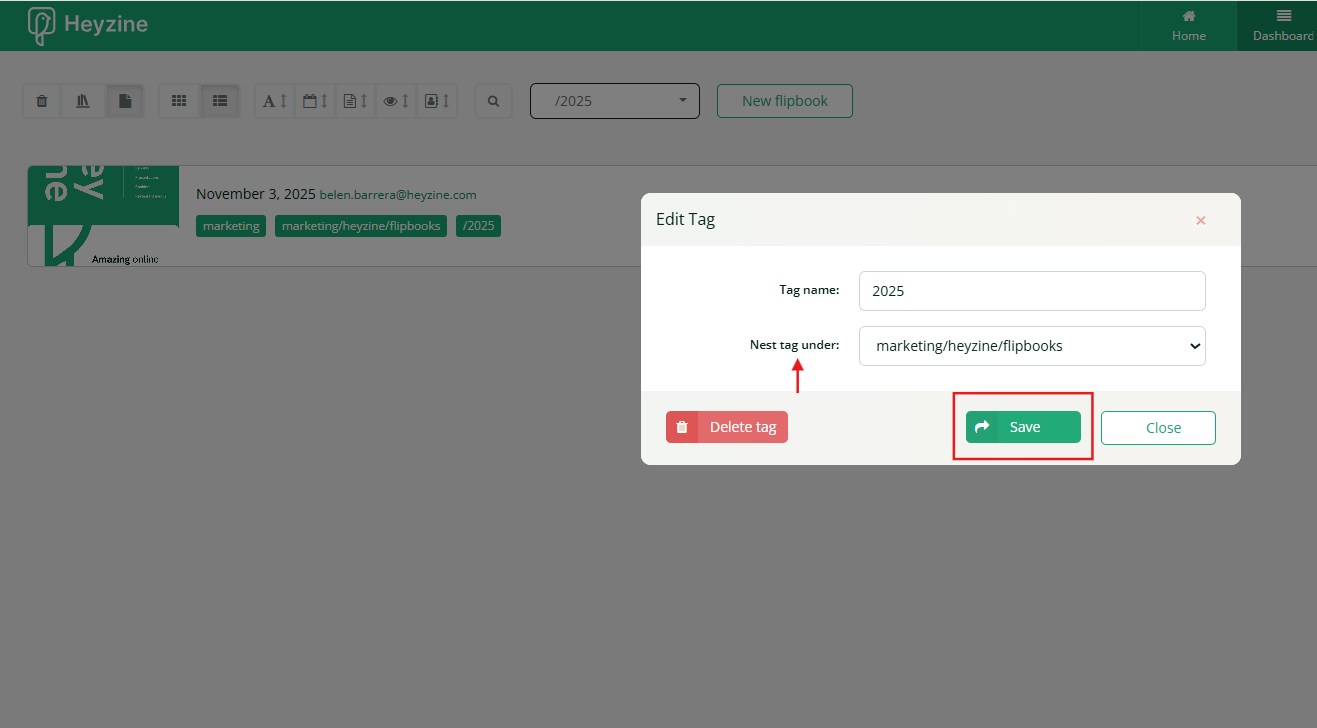Sort flipbooks by date
The height and width of the screenshot is (728, 1317).
click(x=315, y=101)
